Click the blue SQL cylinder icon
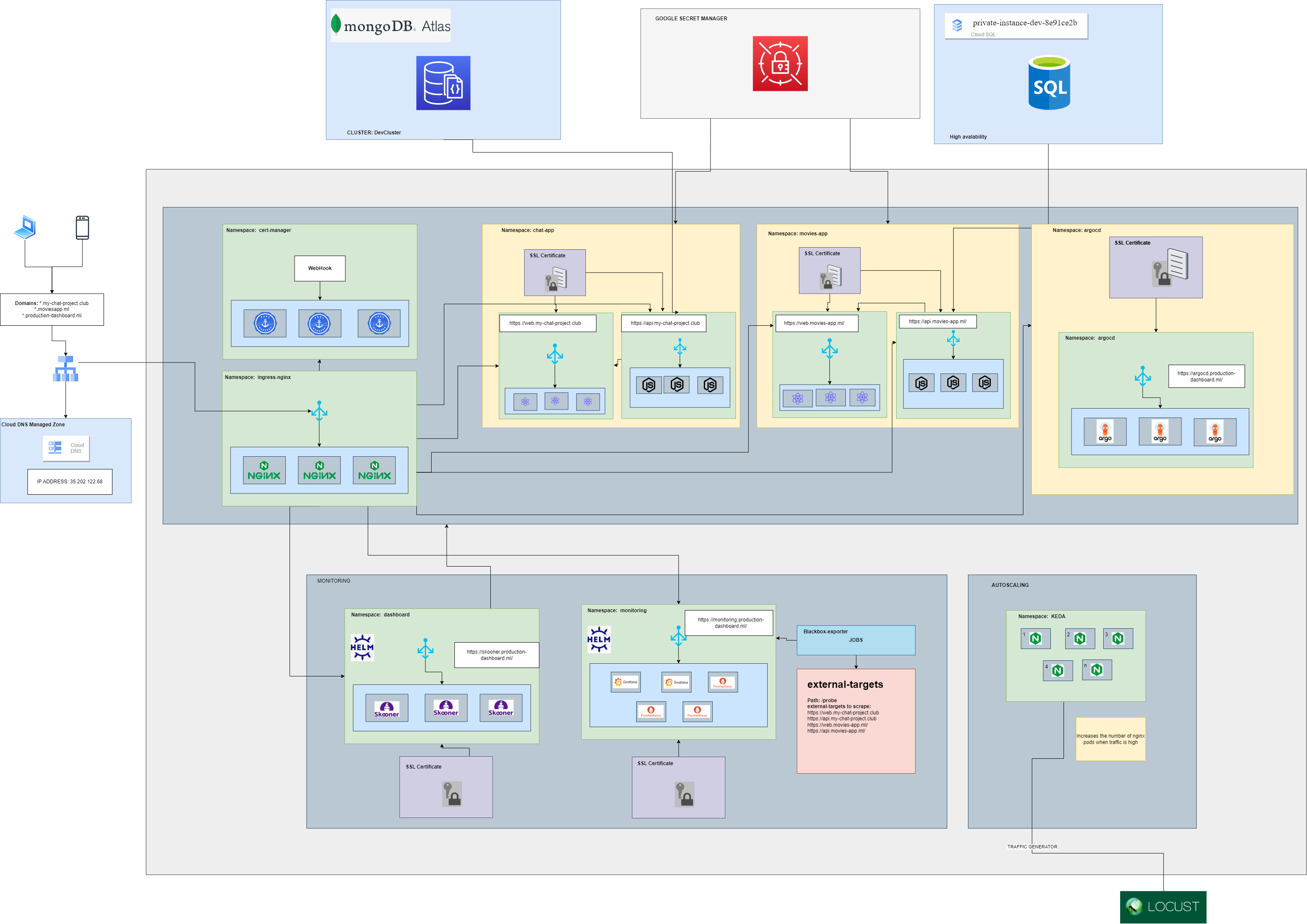 tap(1049, 83)
